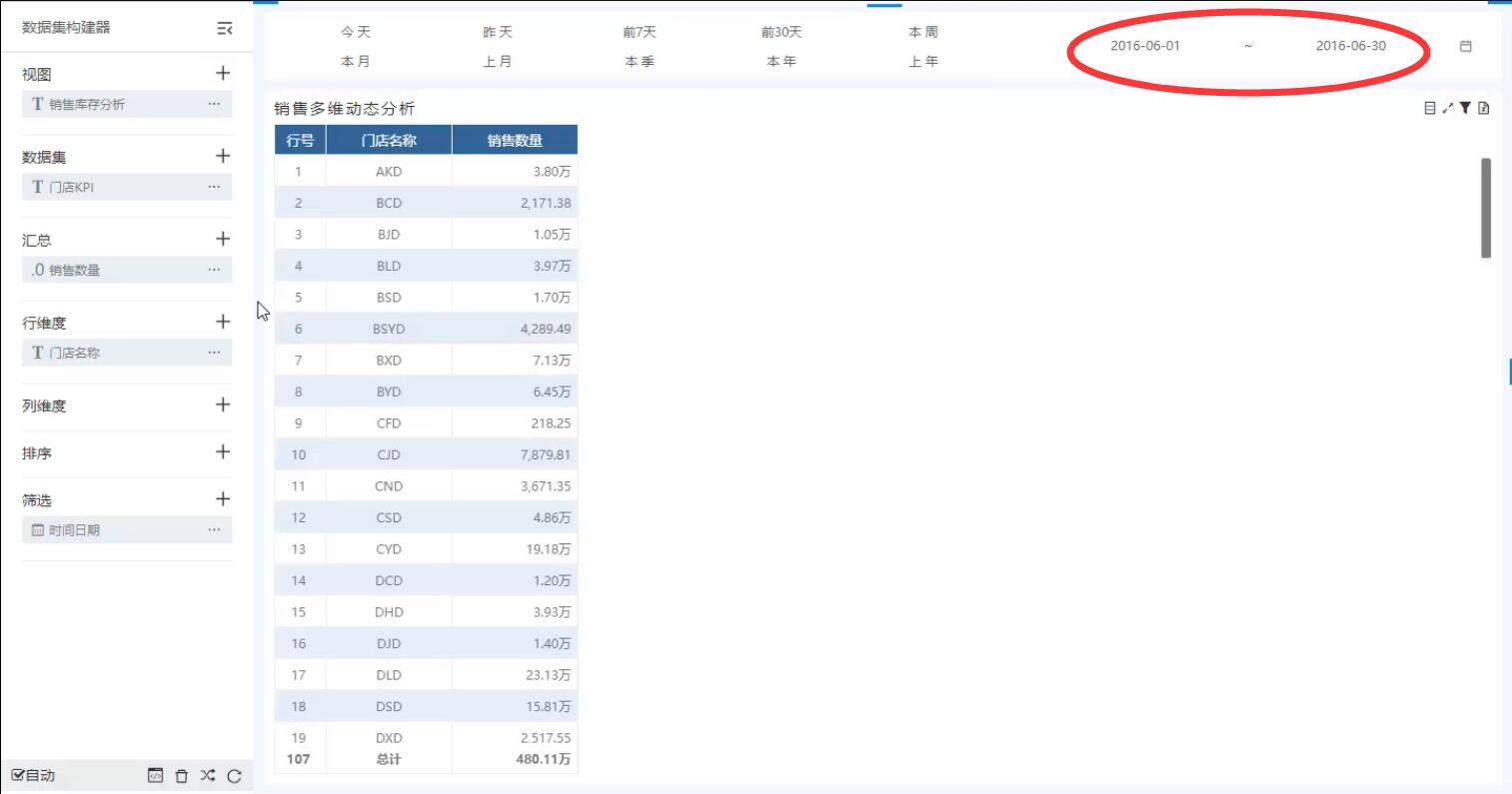Select the 本季 date range
The height and width of the screenshot is (794, 1512).
(640, 61)
